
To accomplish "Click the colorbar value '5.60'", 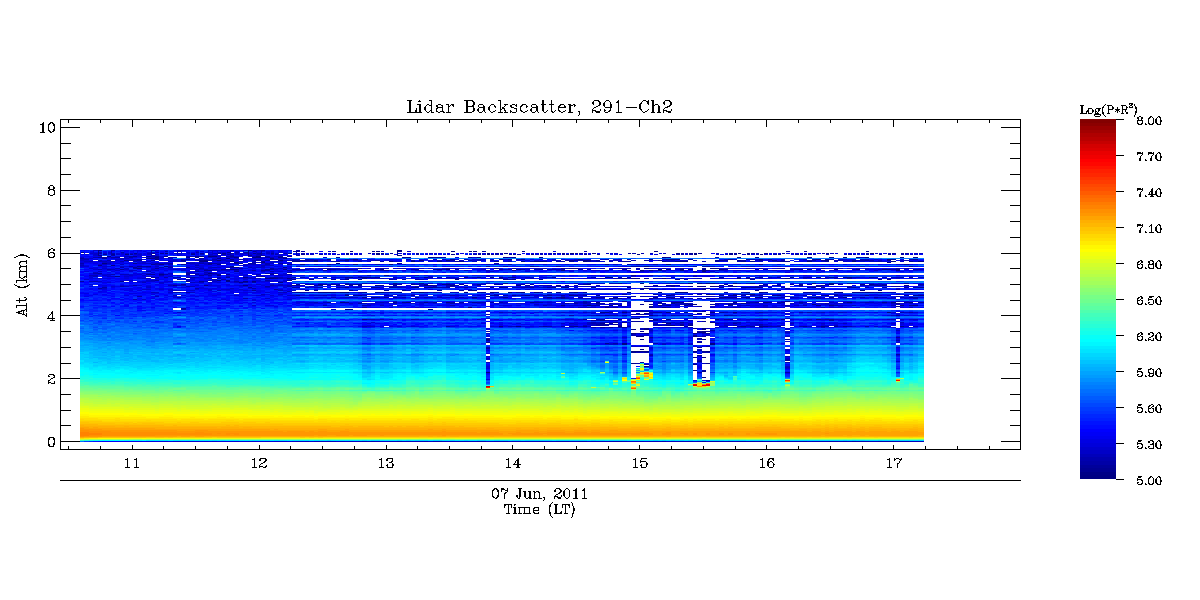I will tap(1149, 409).
